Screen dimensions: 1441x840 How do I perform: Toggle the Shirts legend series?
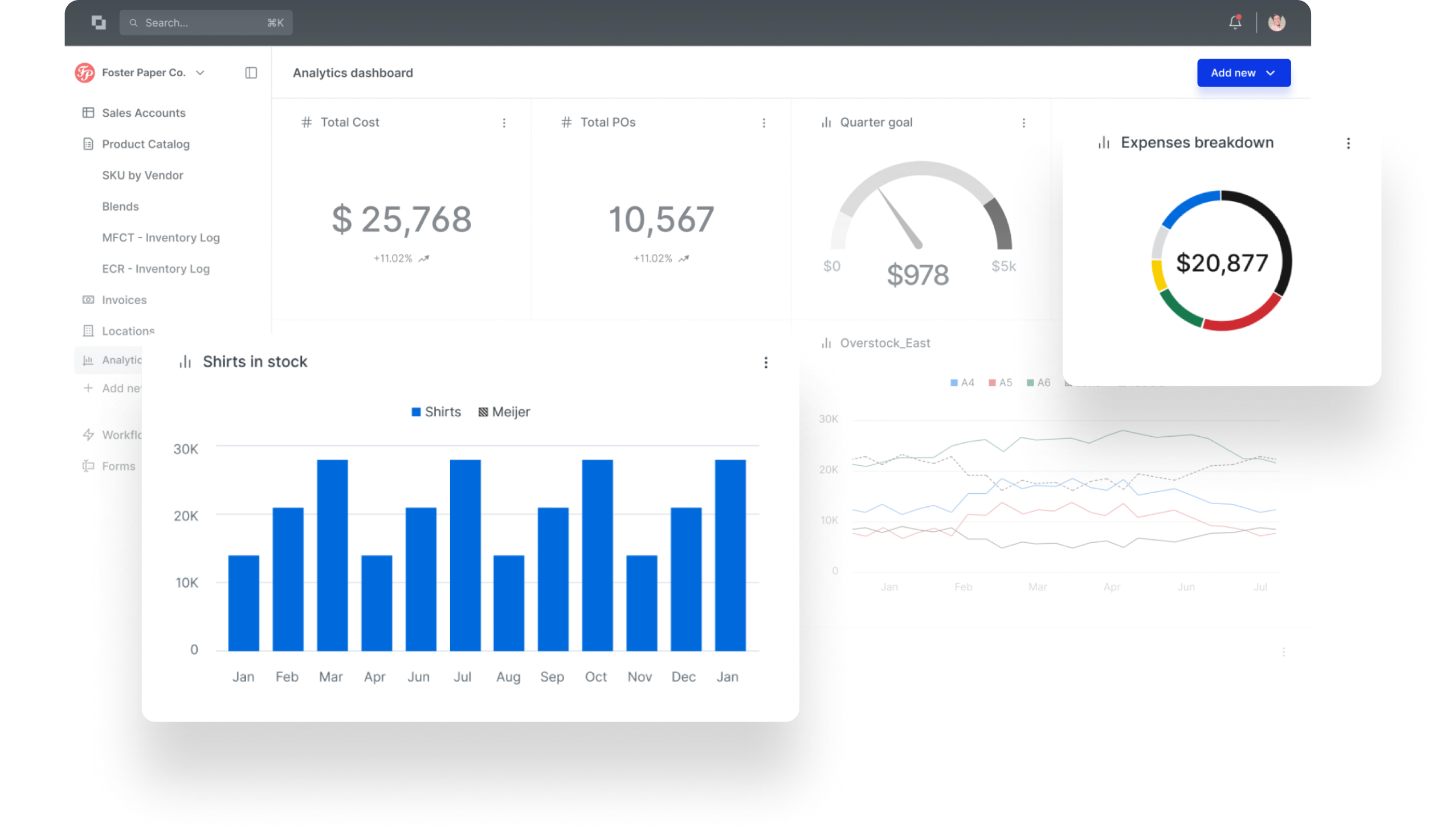pyautogui.click(x=436, y=412)
